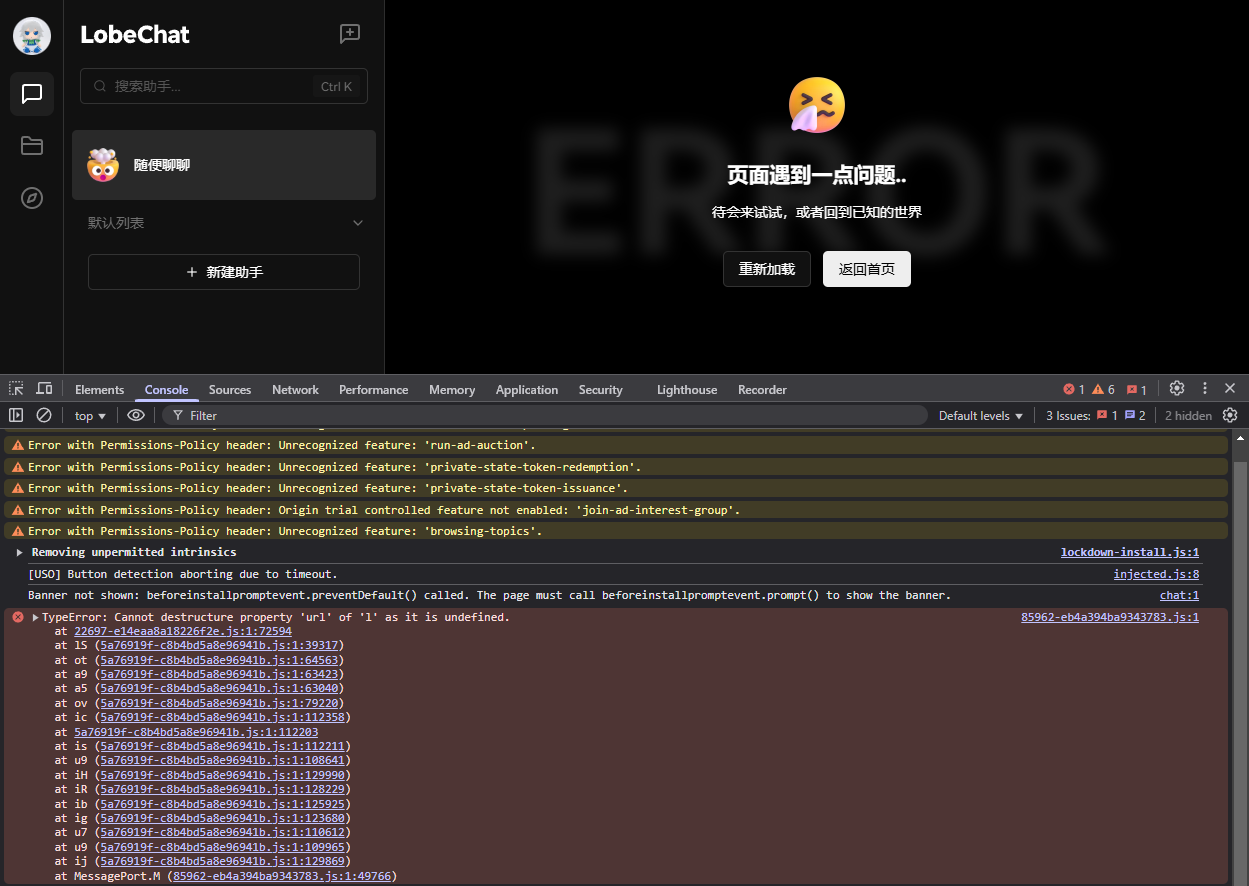Open stack link at ov :1:79220
Image resolution: width=1249 pixels, height=886 pixels.
pyautogui.click(x=217, y=703)
